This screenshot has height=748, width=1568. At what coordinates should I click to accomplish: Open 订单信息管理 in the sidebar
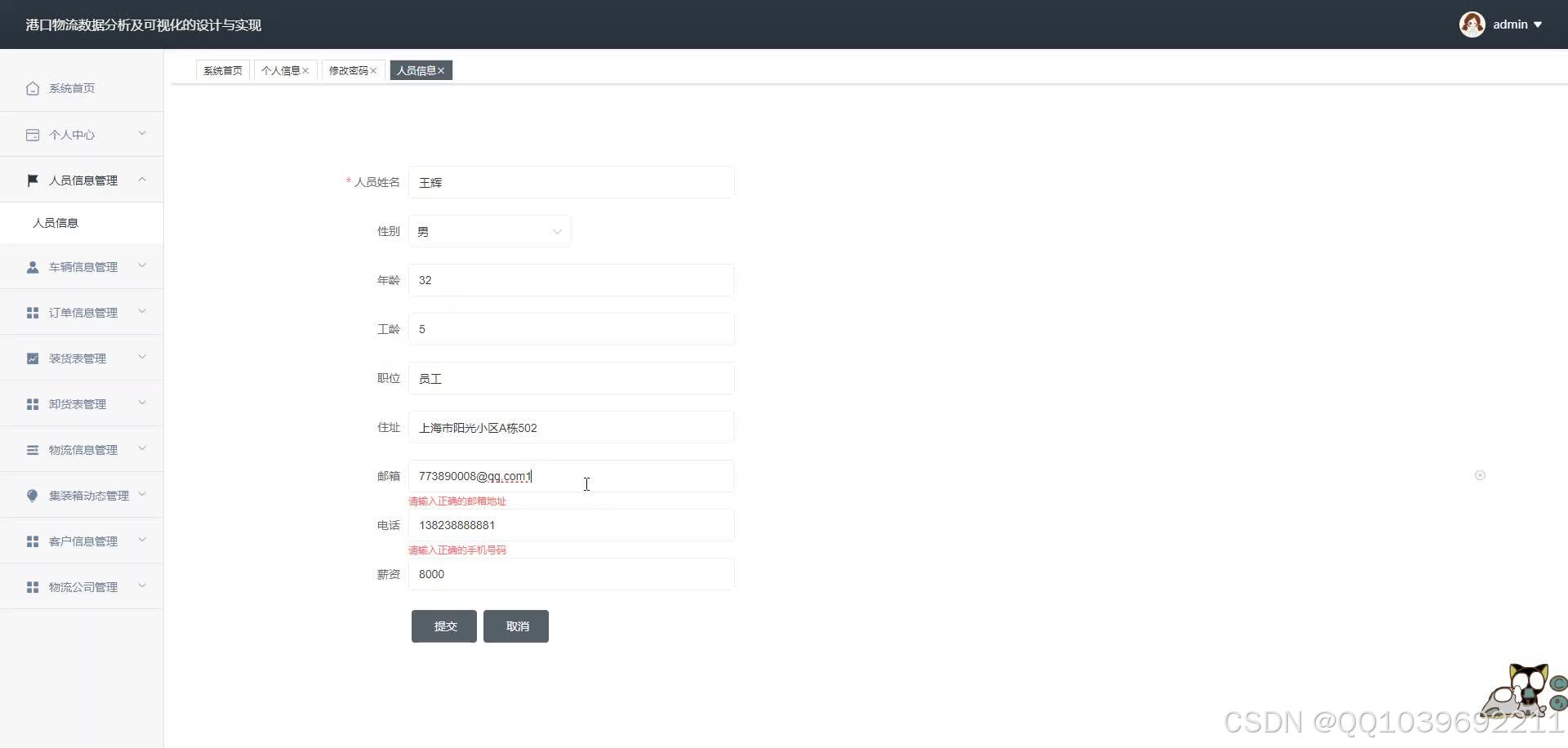point(82,313)
